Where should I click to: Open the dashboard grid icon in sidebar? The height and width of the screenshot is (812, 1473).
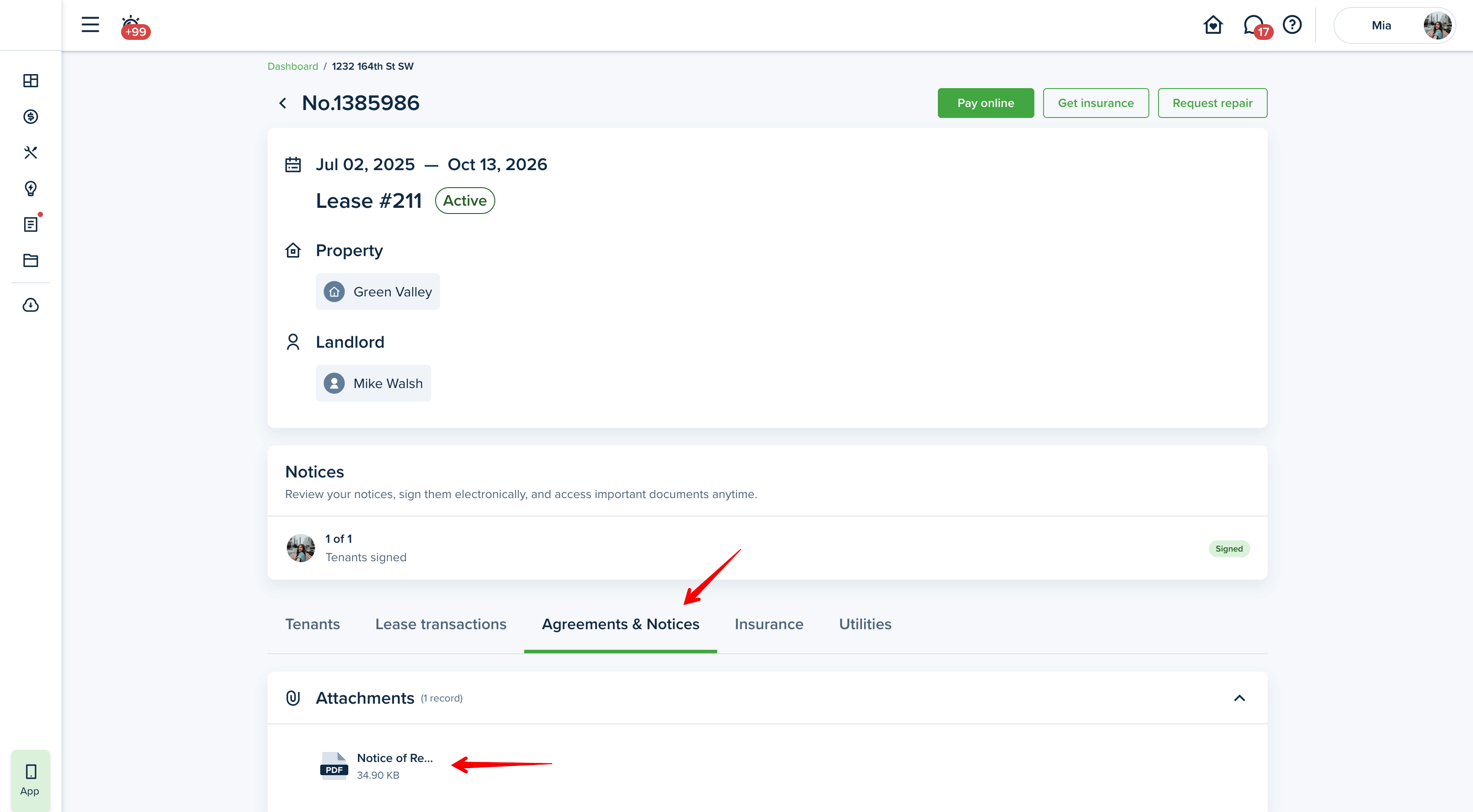[x=31, y=81]
